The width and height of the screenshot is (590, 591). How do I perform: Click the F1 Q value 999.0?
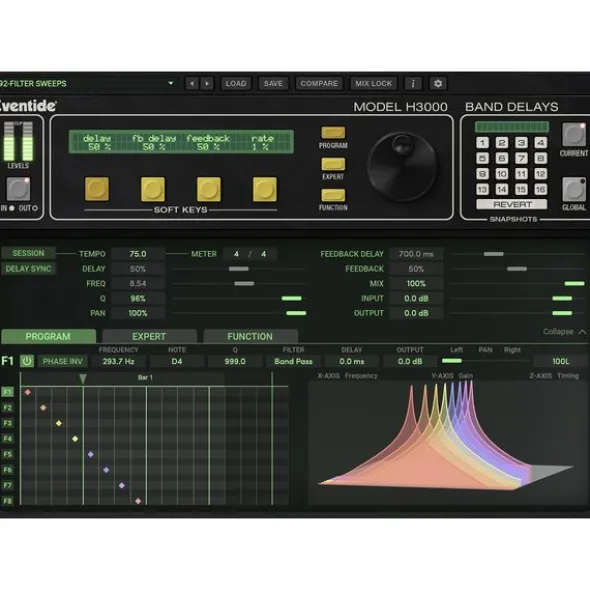click(x=235, y=361)
